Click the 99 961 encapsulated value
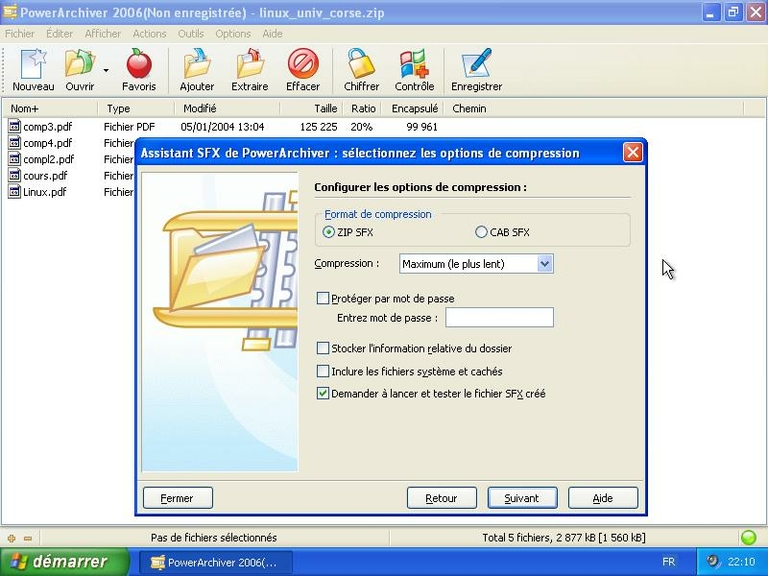 (x=422, y=127)
